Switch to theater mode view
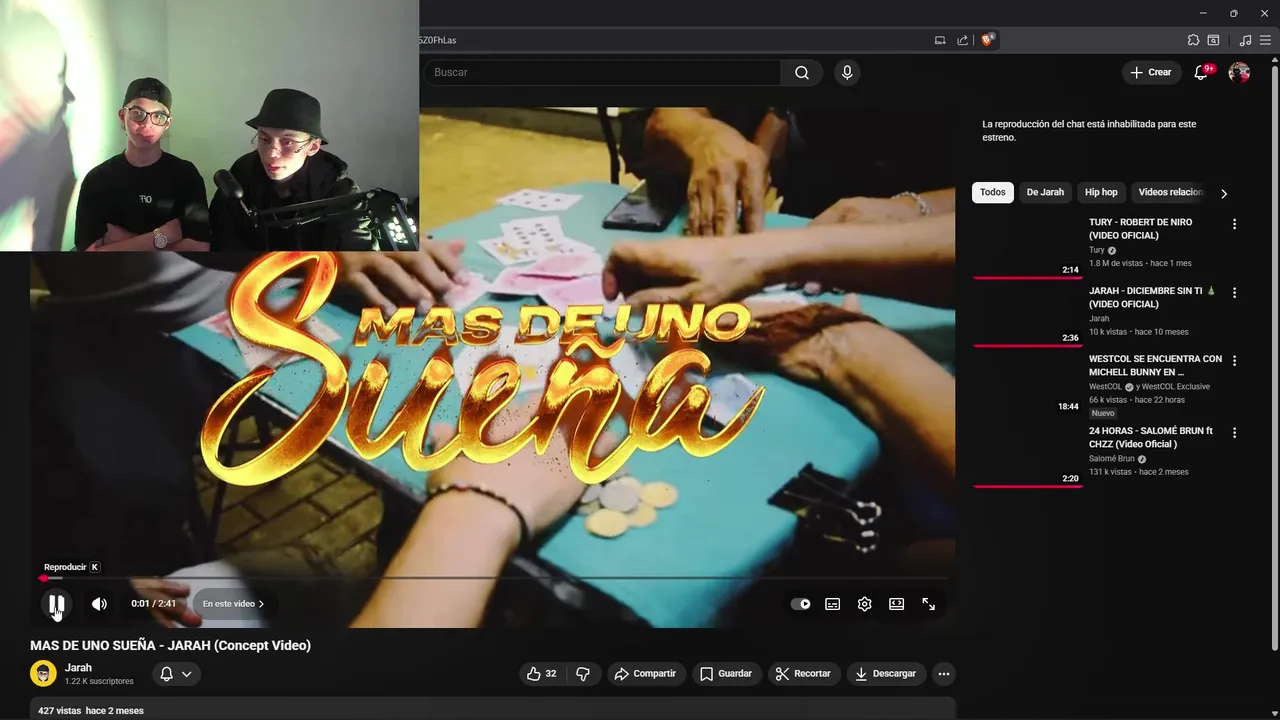Screen dimensions: 1280x720 tap(896, 604)
